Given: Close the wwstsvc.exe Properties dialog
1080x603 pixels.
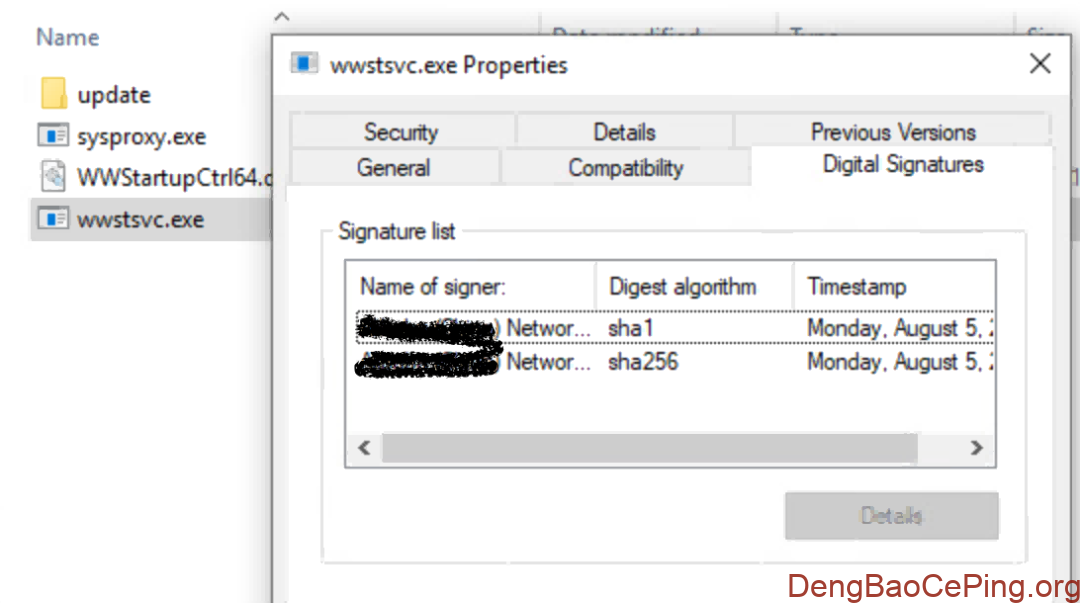Looking at the screenshot, I should [1040, 65].
